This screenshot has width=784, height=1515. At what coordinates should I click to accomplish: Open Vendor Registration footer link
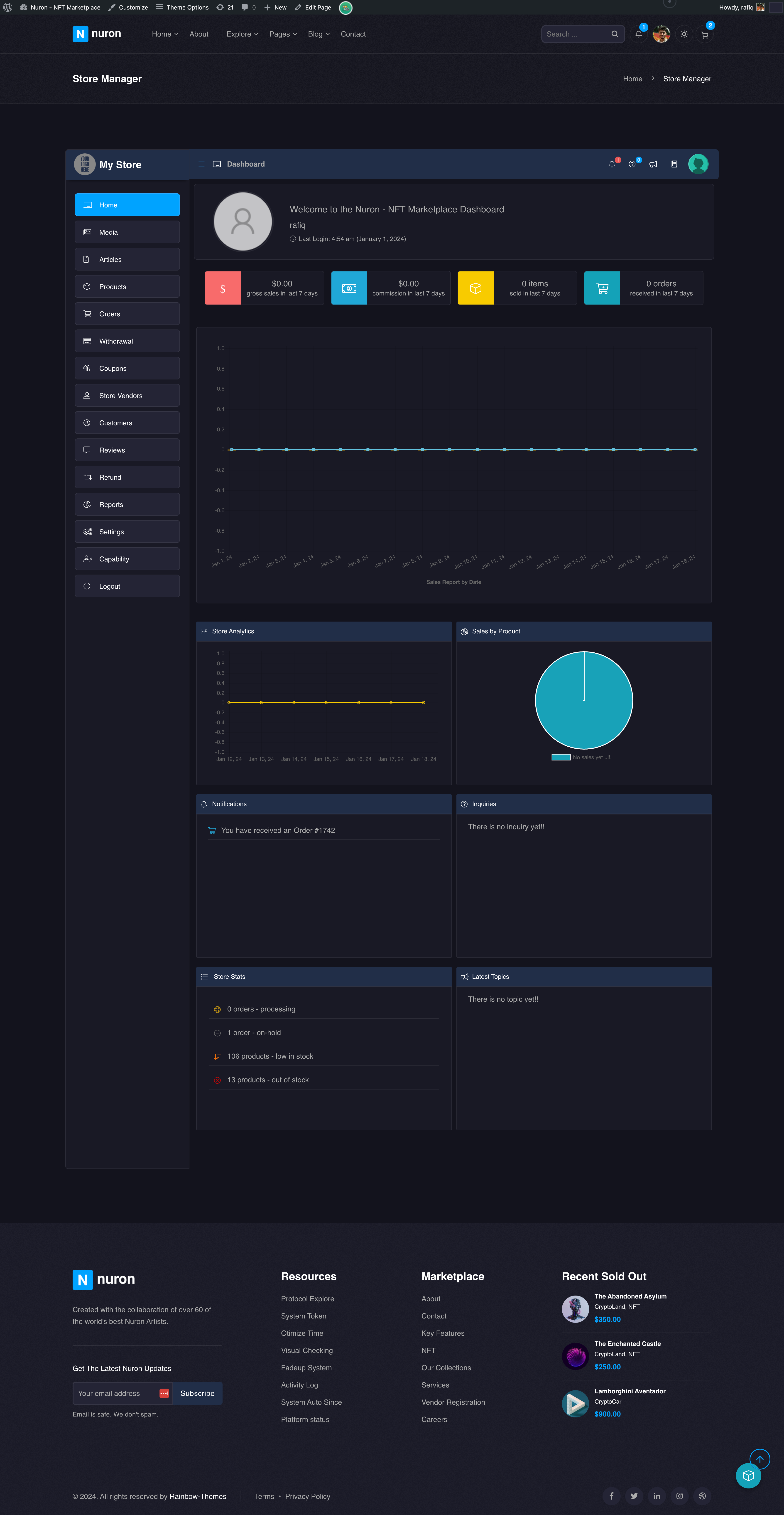pos(453,1402)
